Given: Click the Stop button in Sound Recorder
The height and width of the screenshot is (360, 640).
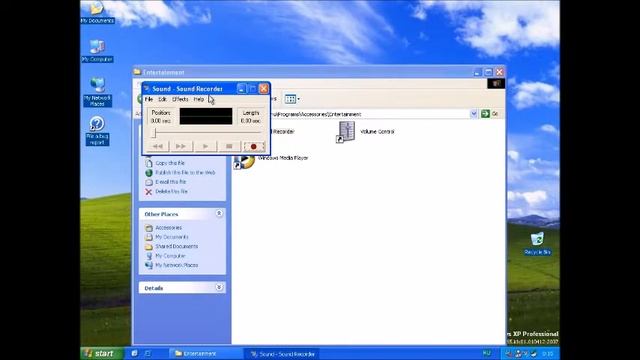Looking at the screenshot, I should (229, 146).
